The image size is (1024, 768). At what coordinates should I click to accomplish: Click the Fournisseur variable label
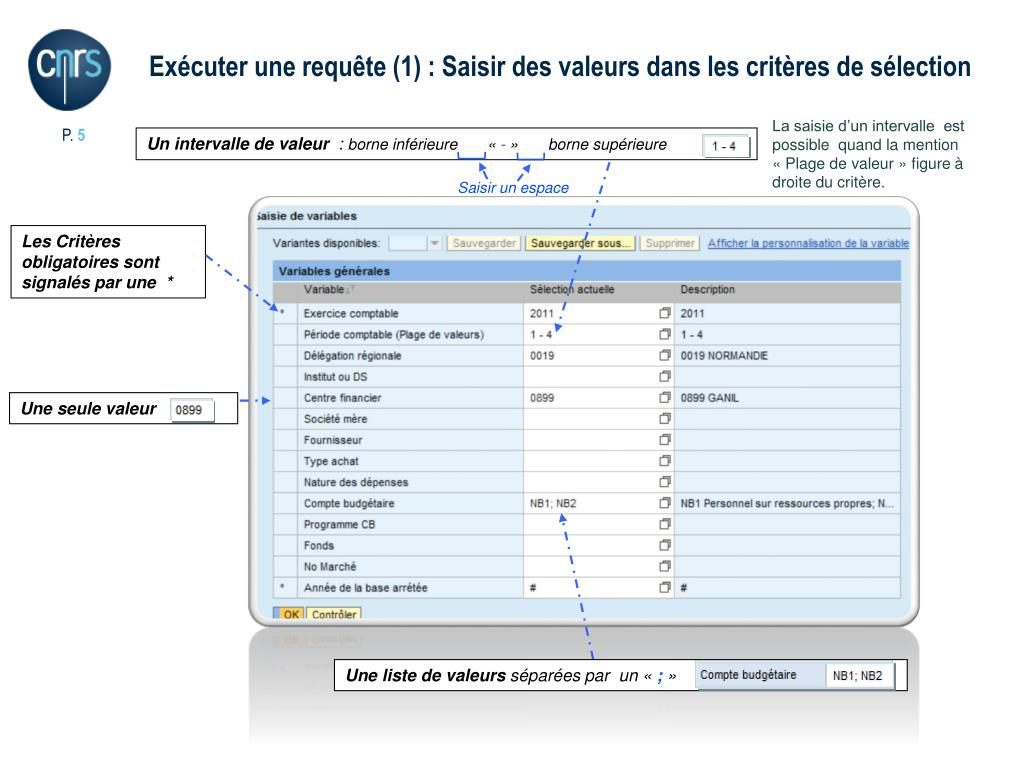(x=332, y=440)
